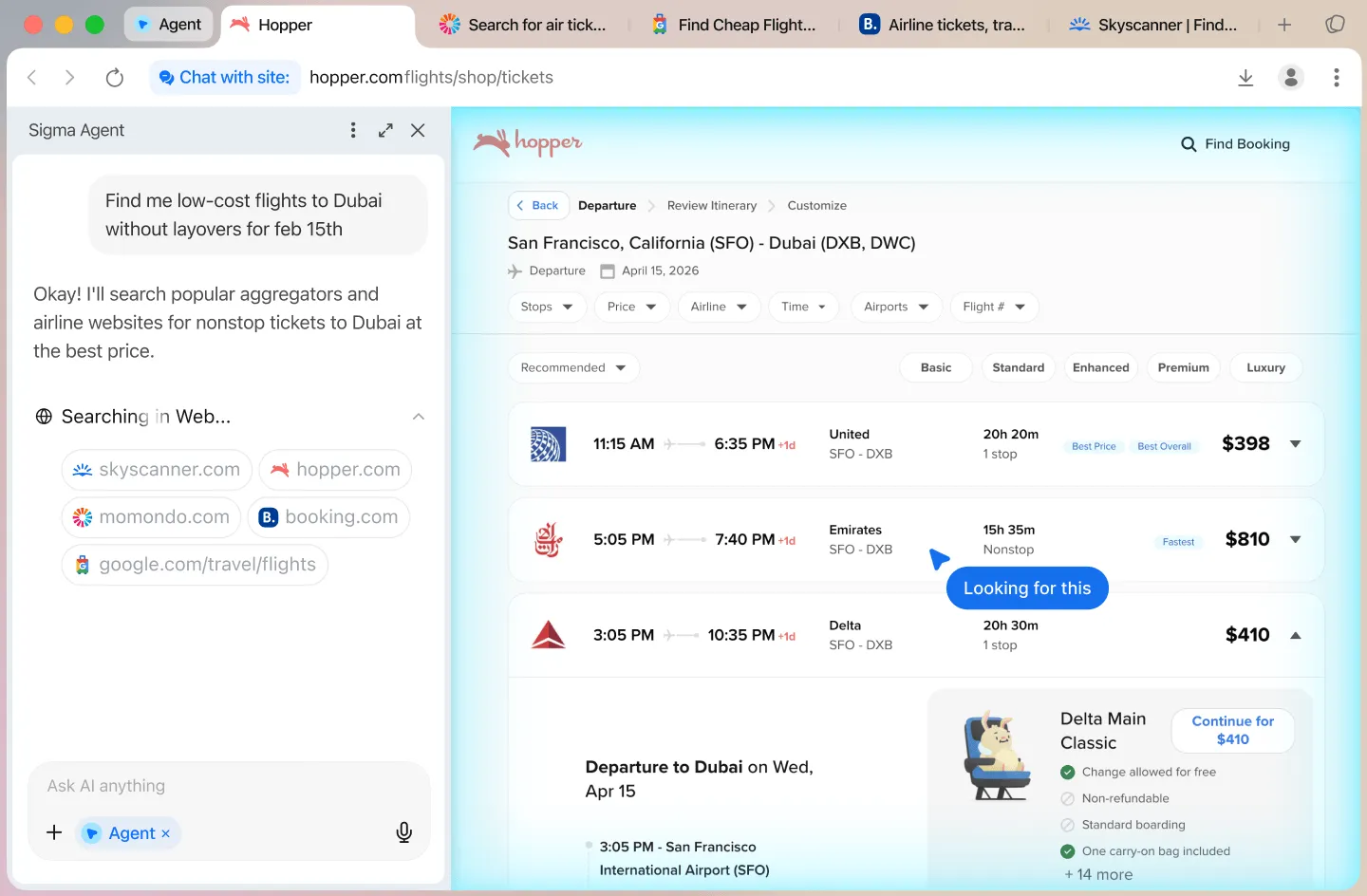1367x896 pixels.
Task: Click the Customize breadcrumb step
Action: pyautogui.click(x=817, y=205)
